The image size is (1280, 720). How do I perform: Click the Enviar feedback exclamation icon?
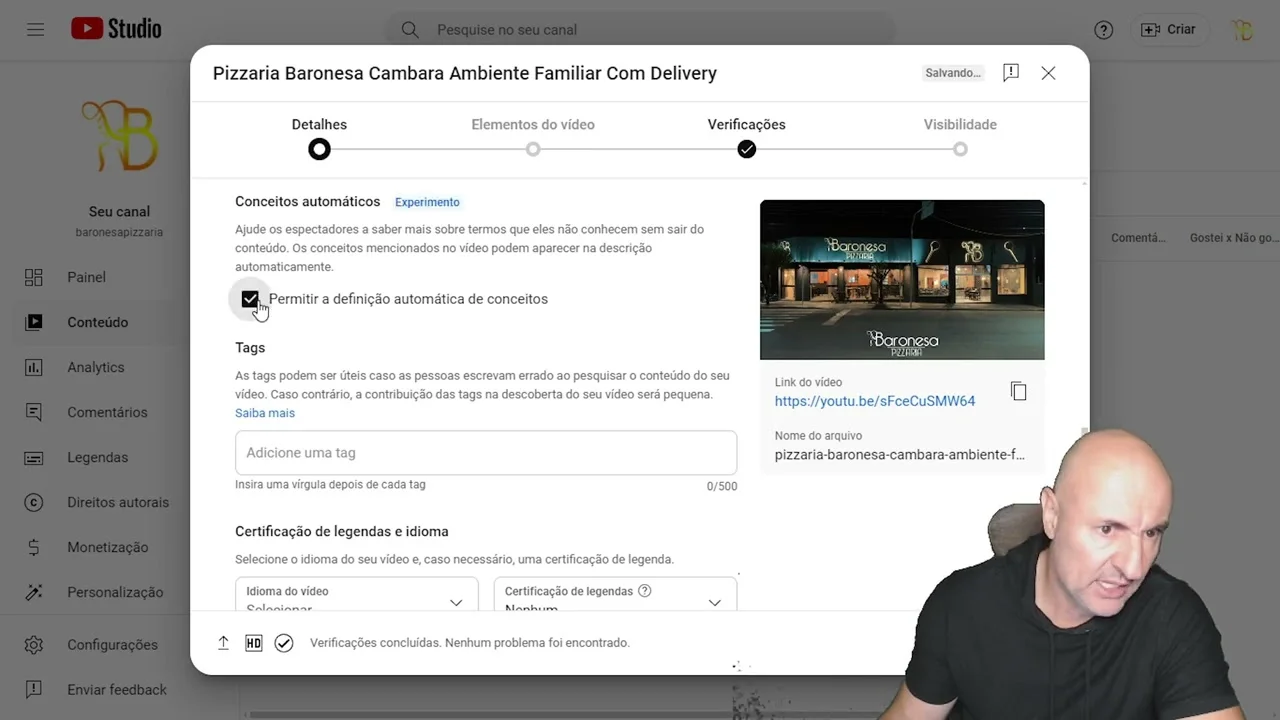[x=34, y=690]
